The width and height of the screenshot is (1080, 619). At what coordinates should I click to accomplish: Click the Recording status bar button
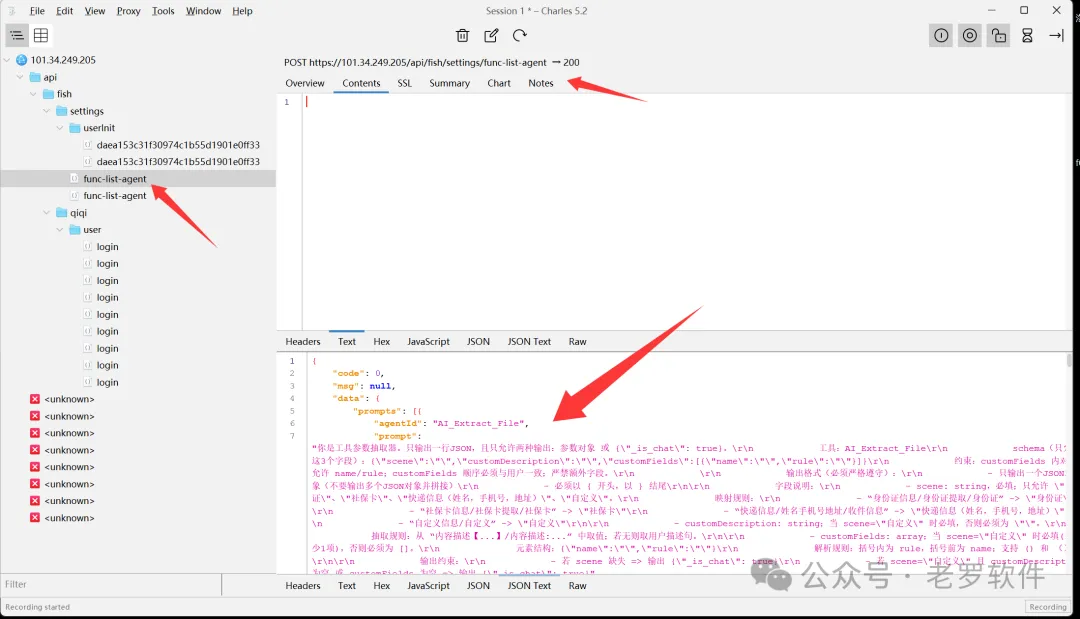click(x=1048, y=607)
